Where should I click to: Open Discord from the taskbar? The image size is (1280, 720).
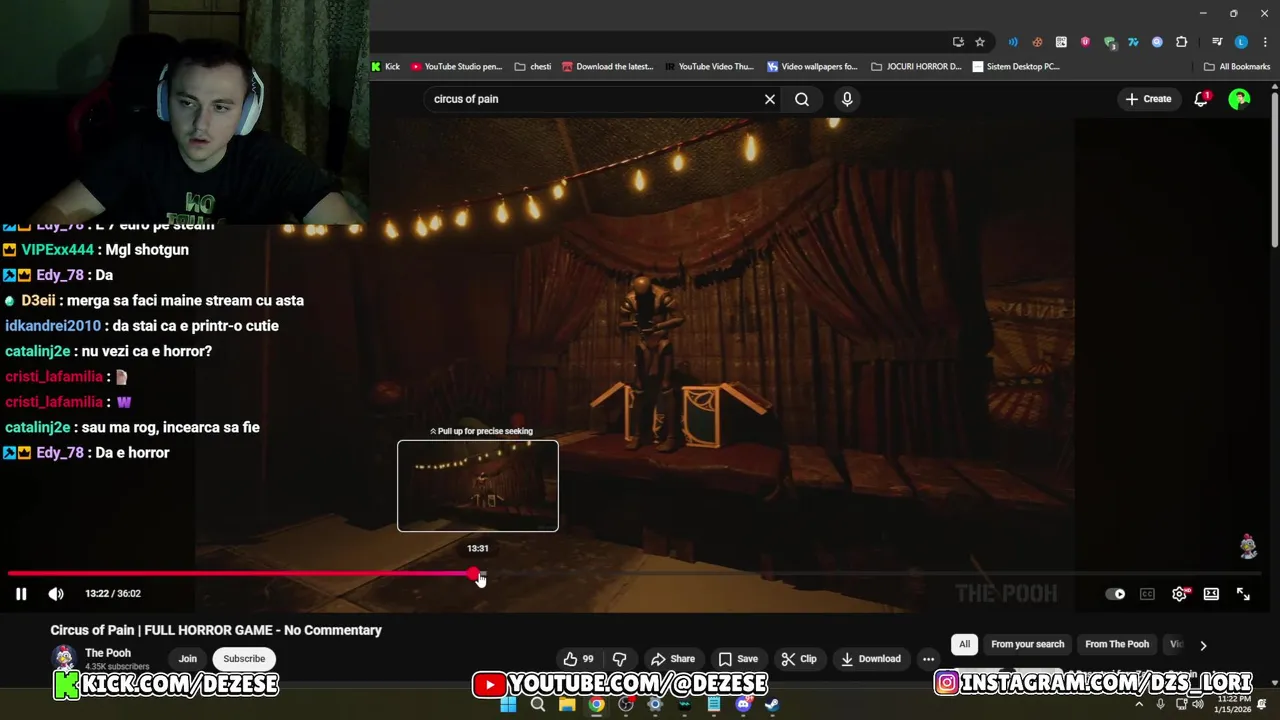743,705
